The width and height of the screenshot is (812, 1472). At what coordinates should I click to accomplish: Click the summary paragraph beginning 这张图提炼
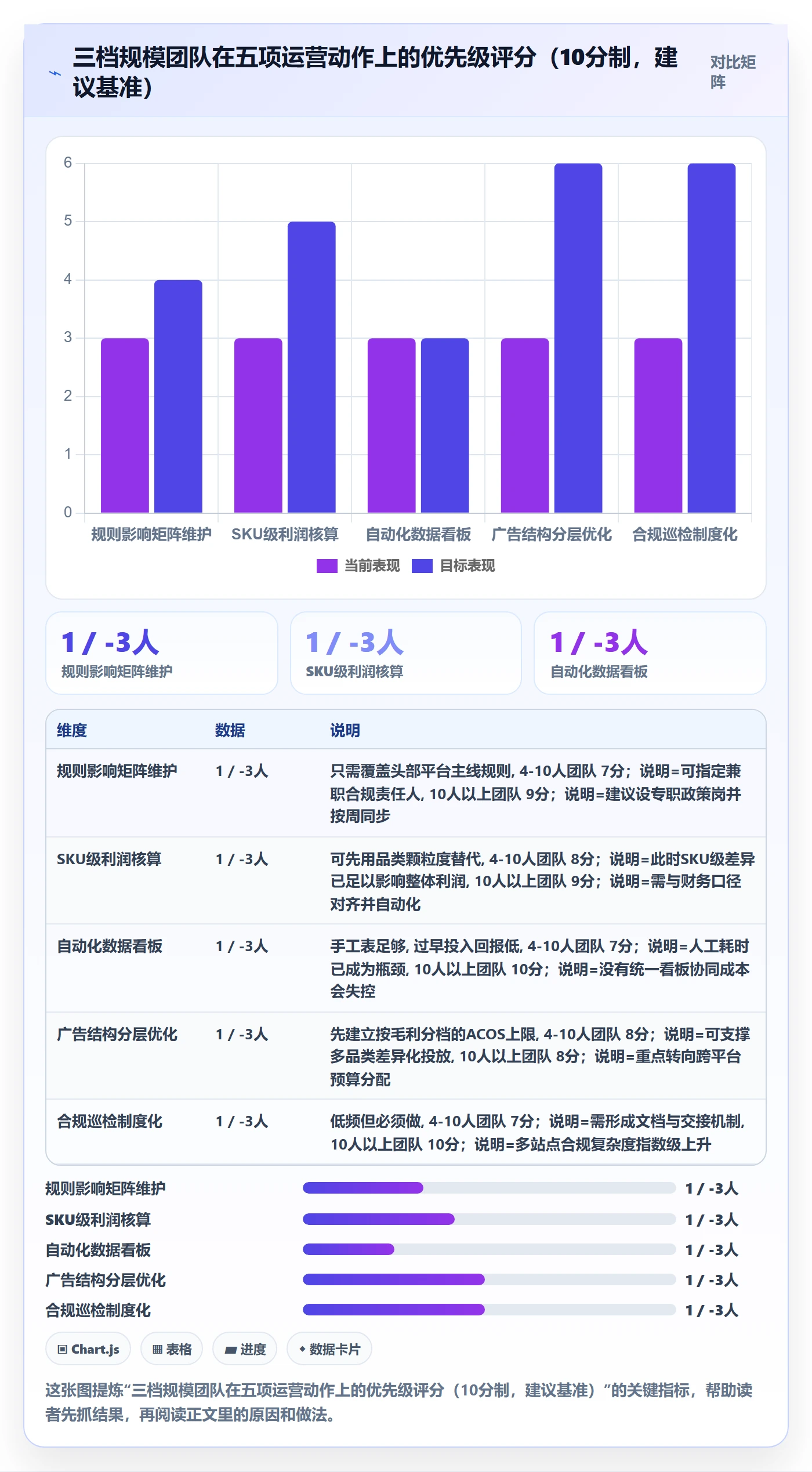(x=399, y=1402)
